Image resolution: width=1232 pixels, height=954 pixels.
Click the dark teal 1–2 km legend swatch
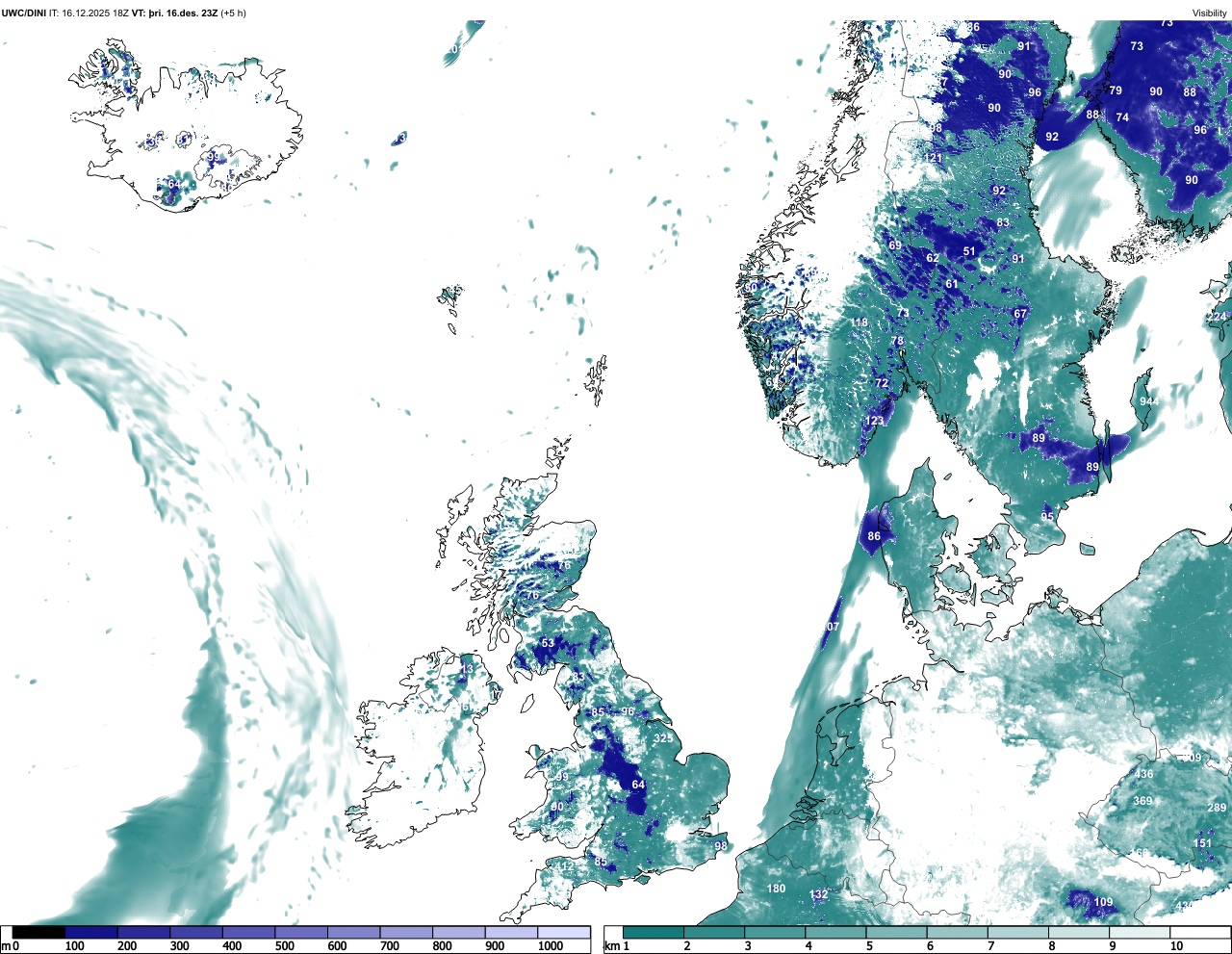pyautogui.click(x=654, y=932)
